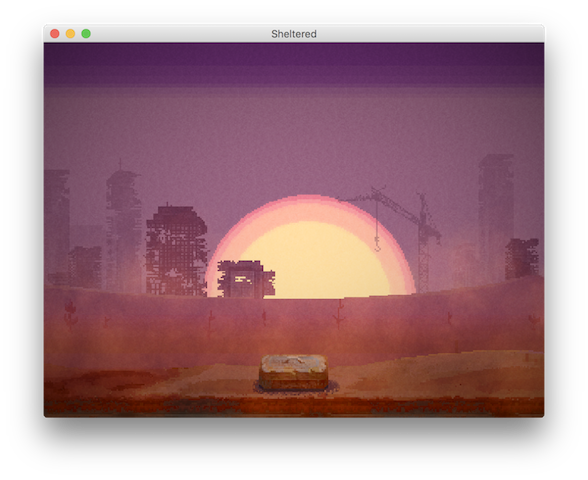The width and height of the screenshot is (588, 480).
Task: Maximize the window with the green button
Action: click(86, 34)
